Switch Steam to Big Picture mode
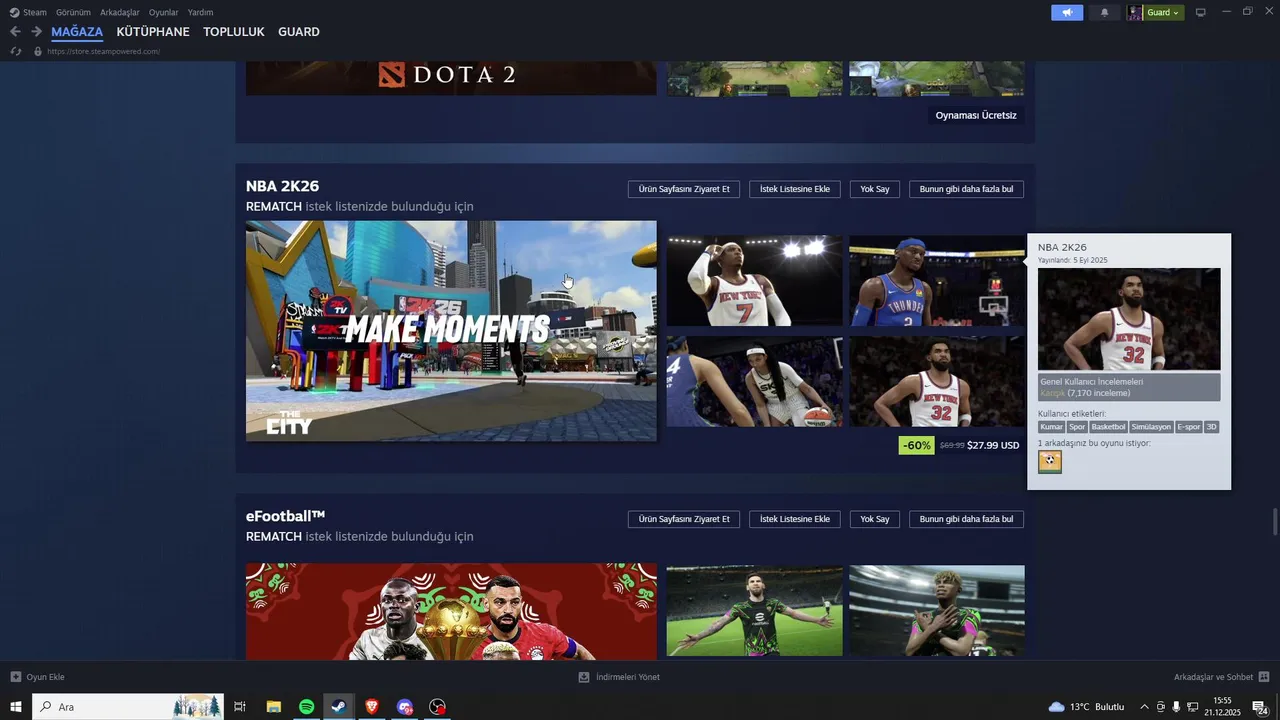This screenshot has height=720, width=1280. click(1201, 12)
